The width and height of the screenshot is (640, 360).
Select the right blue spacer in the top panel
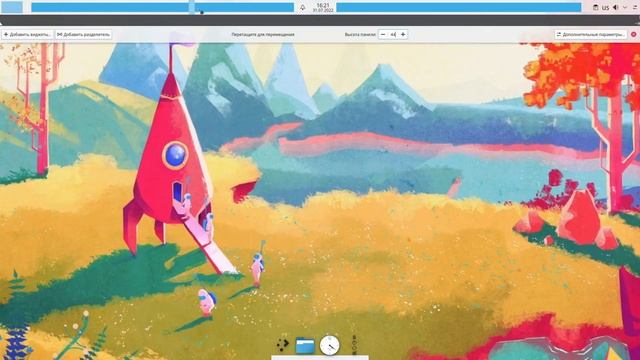(459, 7)
